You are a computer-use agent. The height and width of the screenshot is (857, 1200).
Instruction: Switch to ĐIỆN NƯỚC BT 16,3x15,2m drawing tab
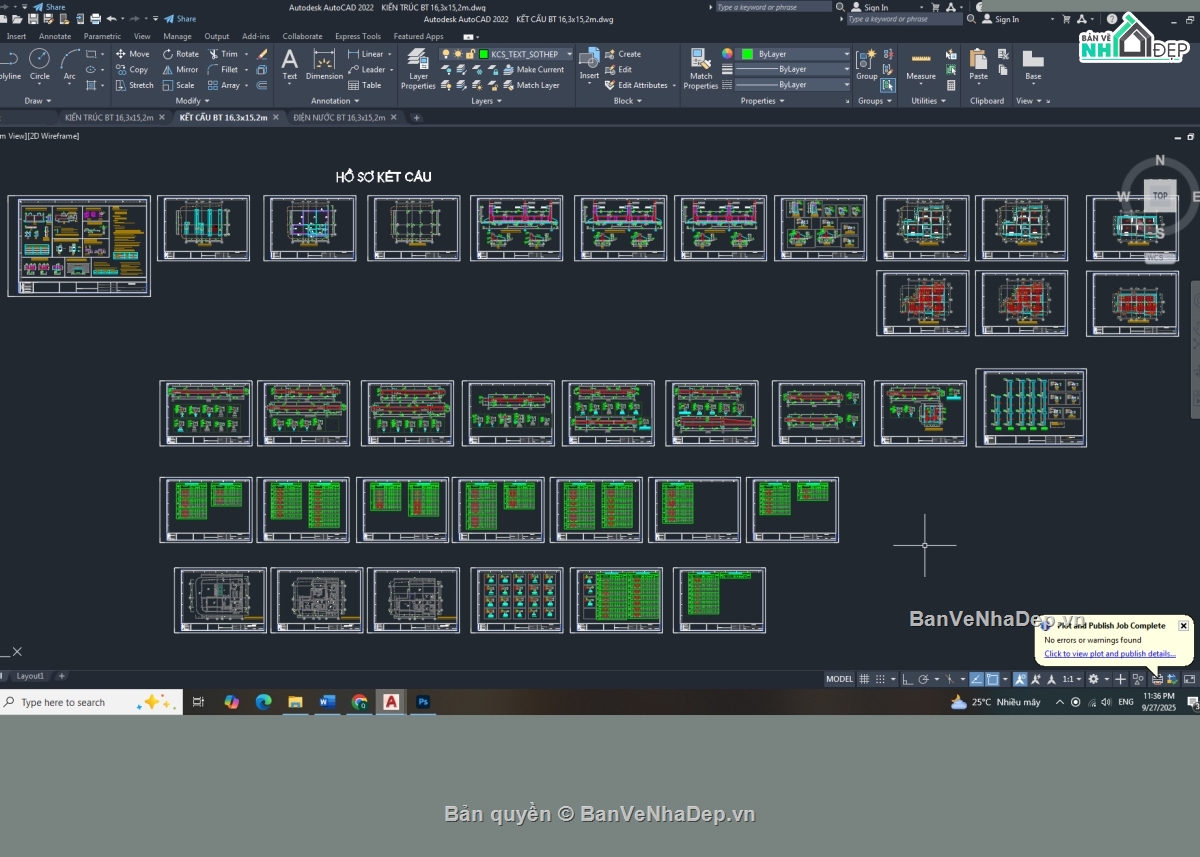(338, 118)
